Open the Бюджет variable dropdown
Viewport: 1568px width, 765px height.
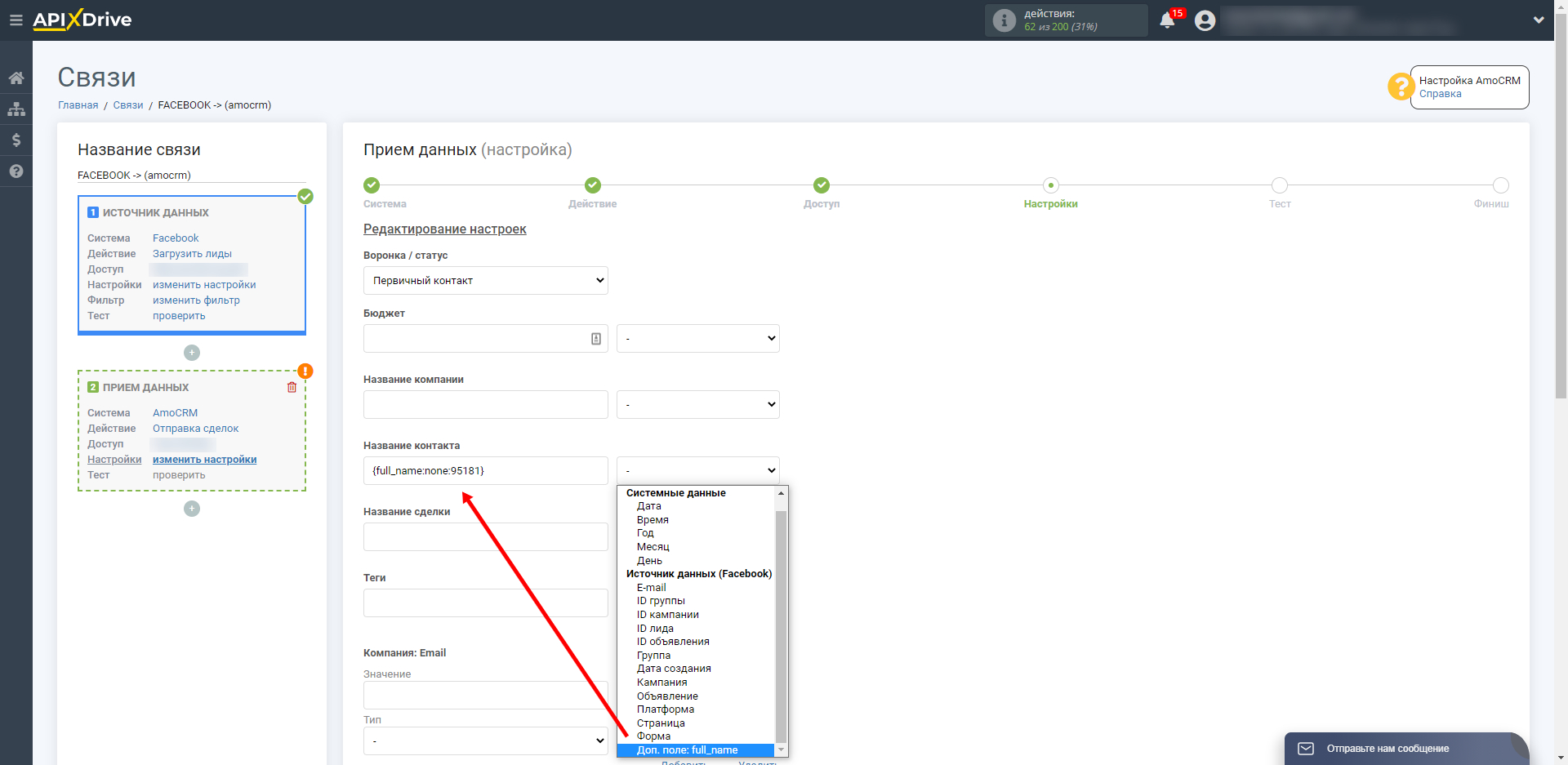coord(698,339)
